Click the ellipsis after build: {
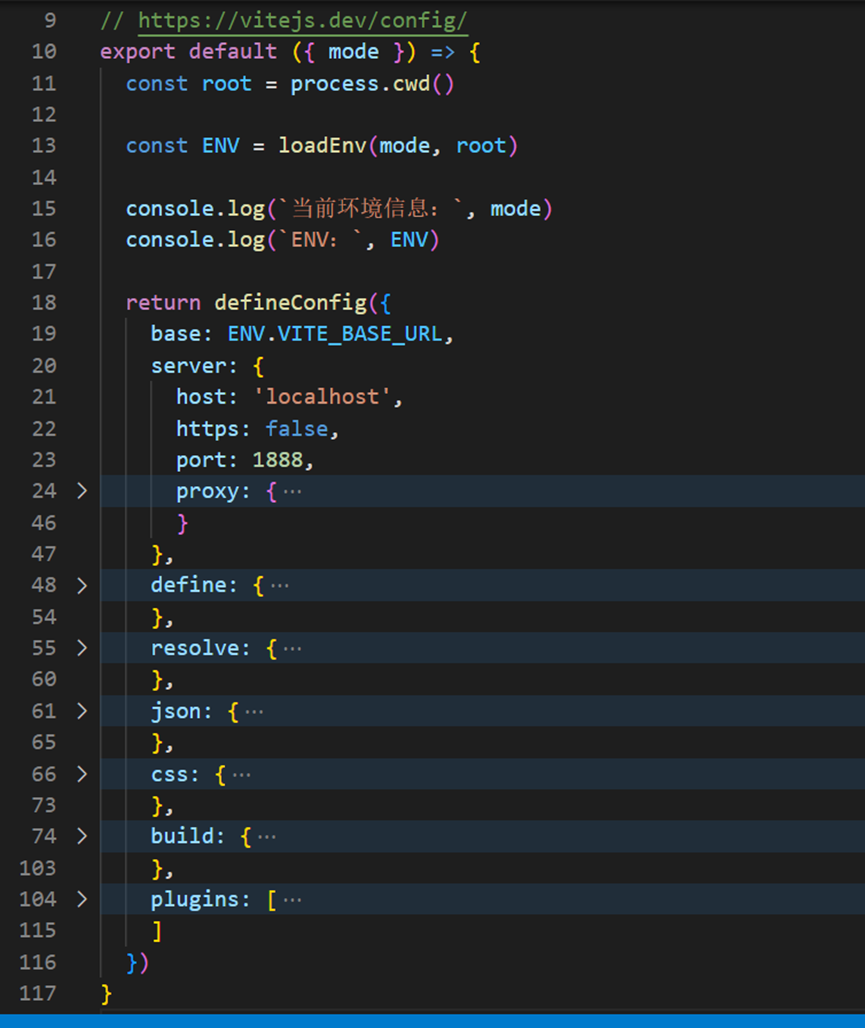The image size is (865, 1028). coord(267,837)
